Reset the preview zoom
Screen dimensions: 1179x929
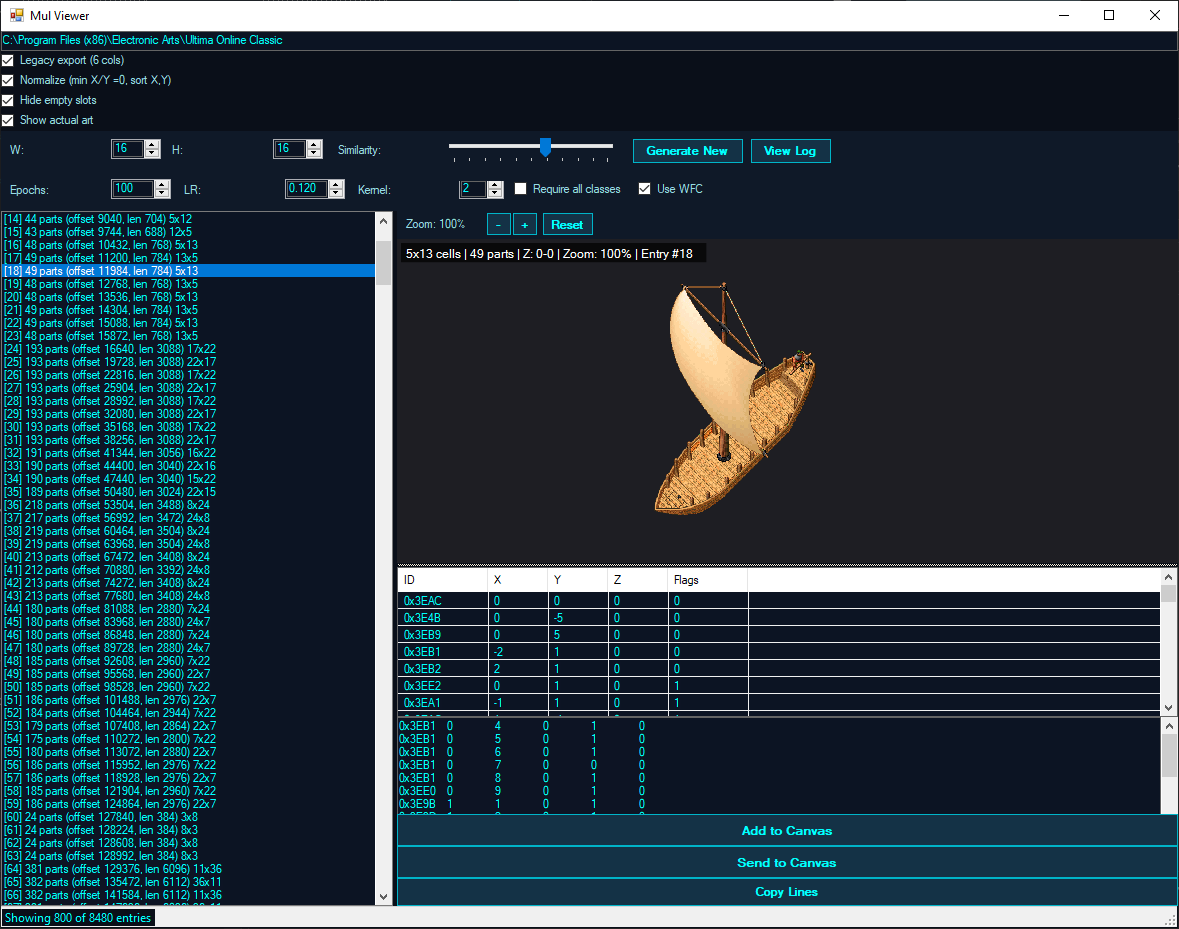point(567,225)
